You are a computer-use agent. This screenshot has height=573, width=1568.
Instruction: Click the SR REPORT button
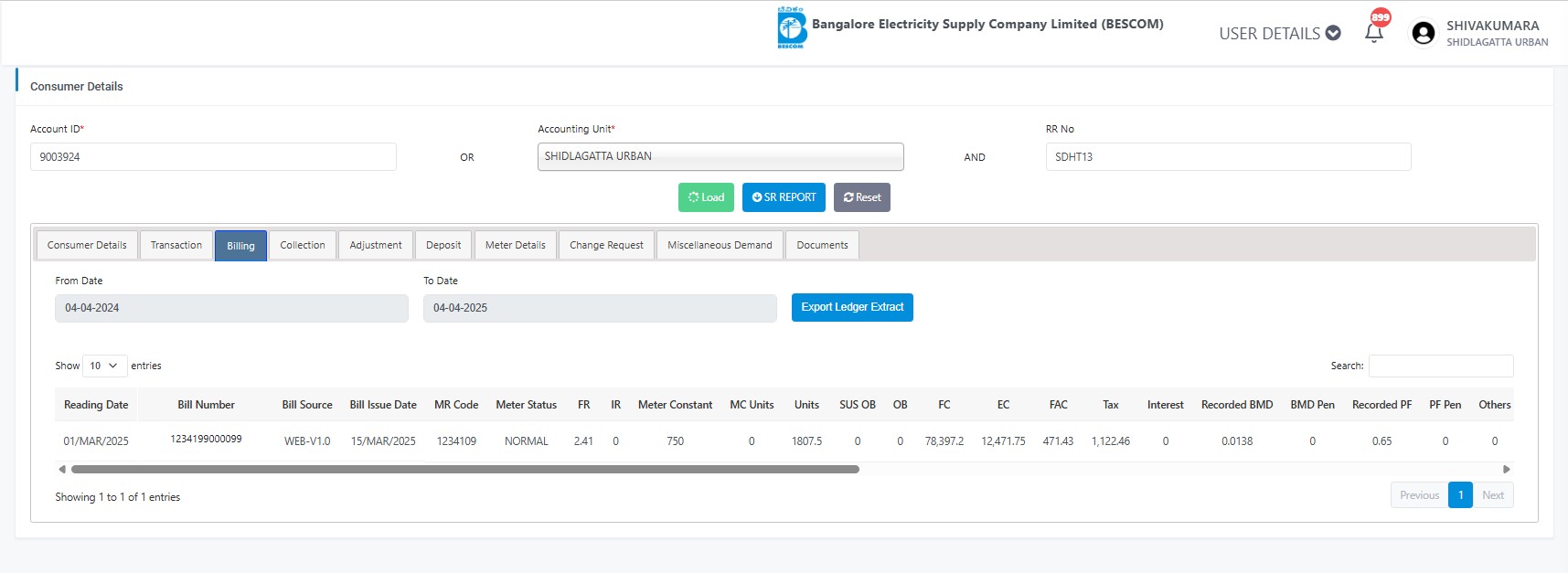pos(784,197)
